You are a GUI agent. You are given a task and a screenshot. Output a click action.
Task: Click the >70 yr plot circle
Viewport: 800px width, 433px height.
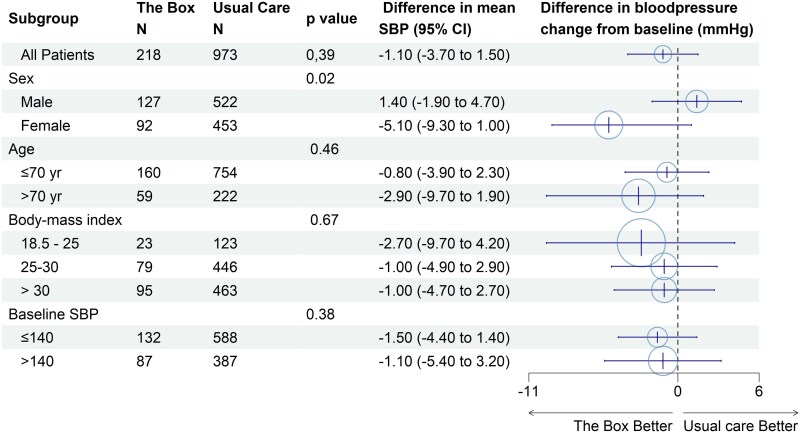click(x=638, y=196)
